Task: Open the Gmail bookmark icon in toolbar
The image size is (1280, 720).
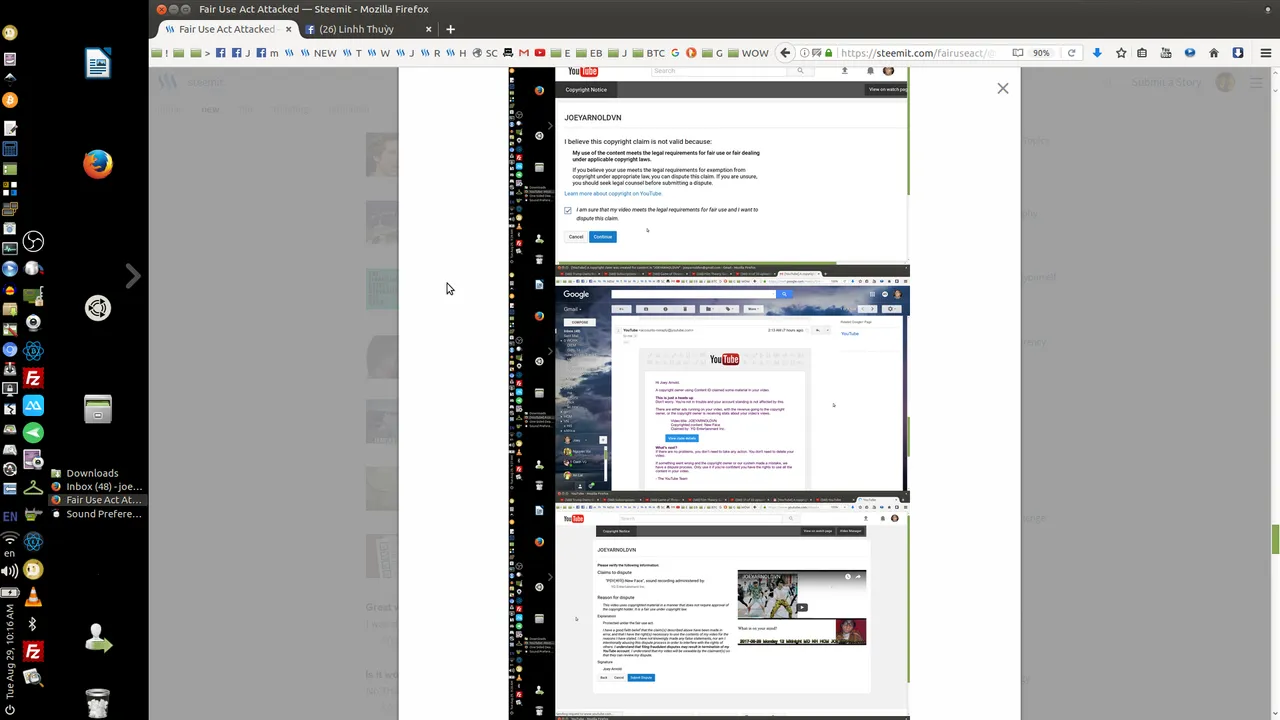Action: (524, 53)
